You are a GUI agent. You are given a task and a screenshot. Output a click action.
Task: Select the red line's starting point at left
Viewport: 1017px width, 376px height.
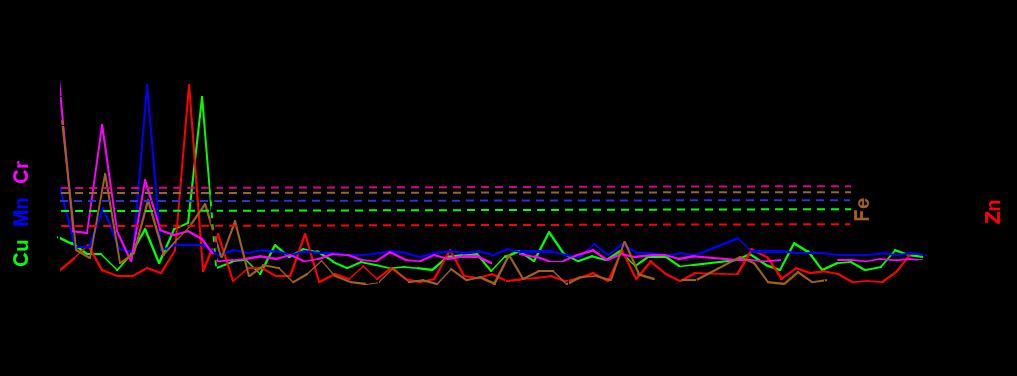coord(61,269)
